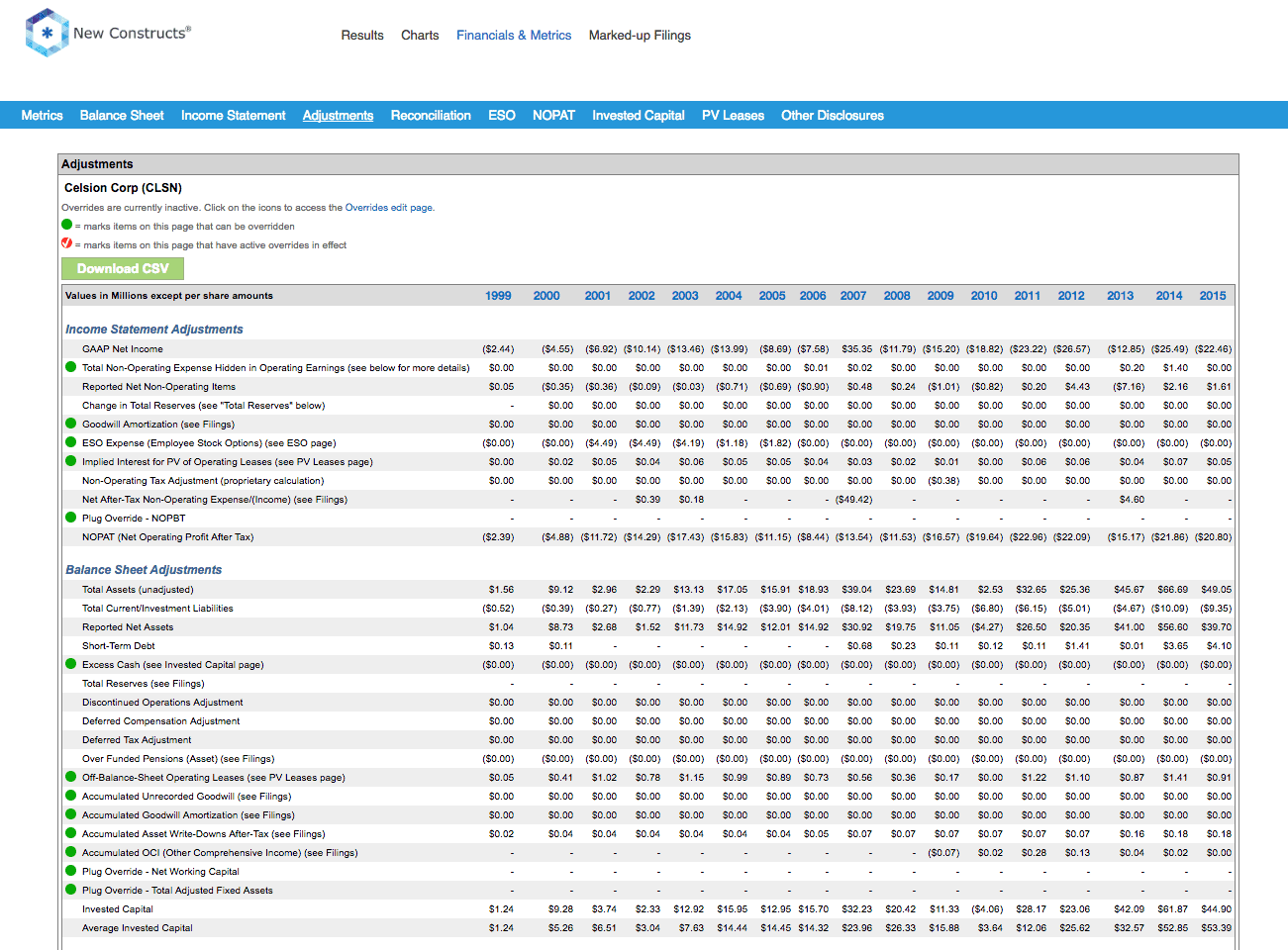
Task: Open the NOPAT tab
Action: tap(553, 115)
